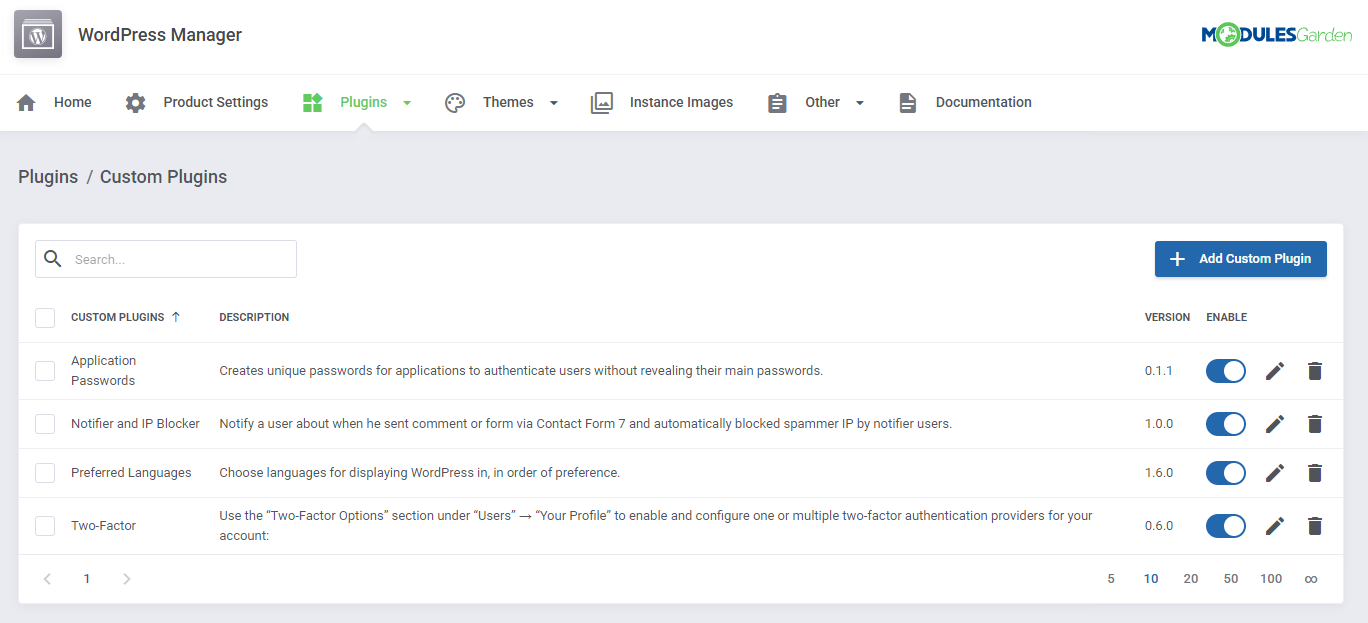The image size is (1368, 623).
Task: Select the Instance Images icon
Action: [601, 101]
